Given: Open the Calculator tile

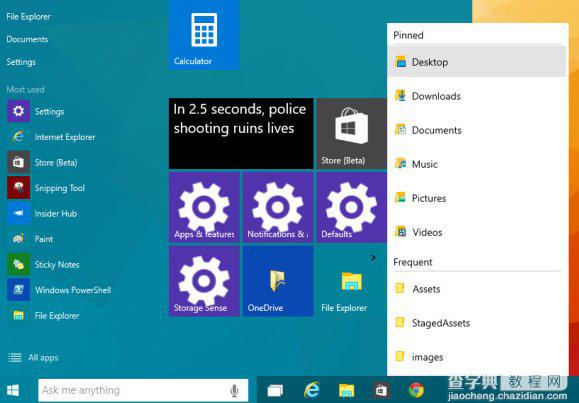Looking at the screenshot, I should pos(204,35).
